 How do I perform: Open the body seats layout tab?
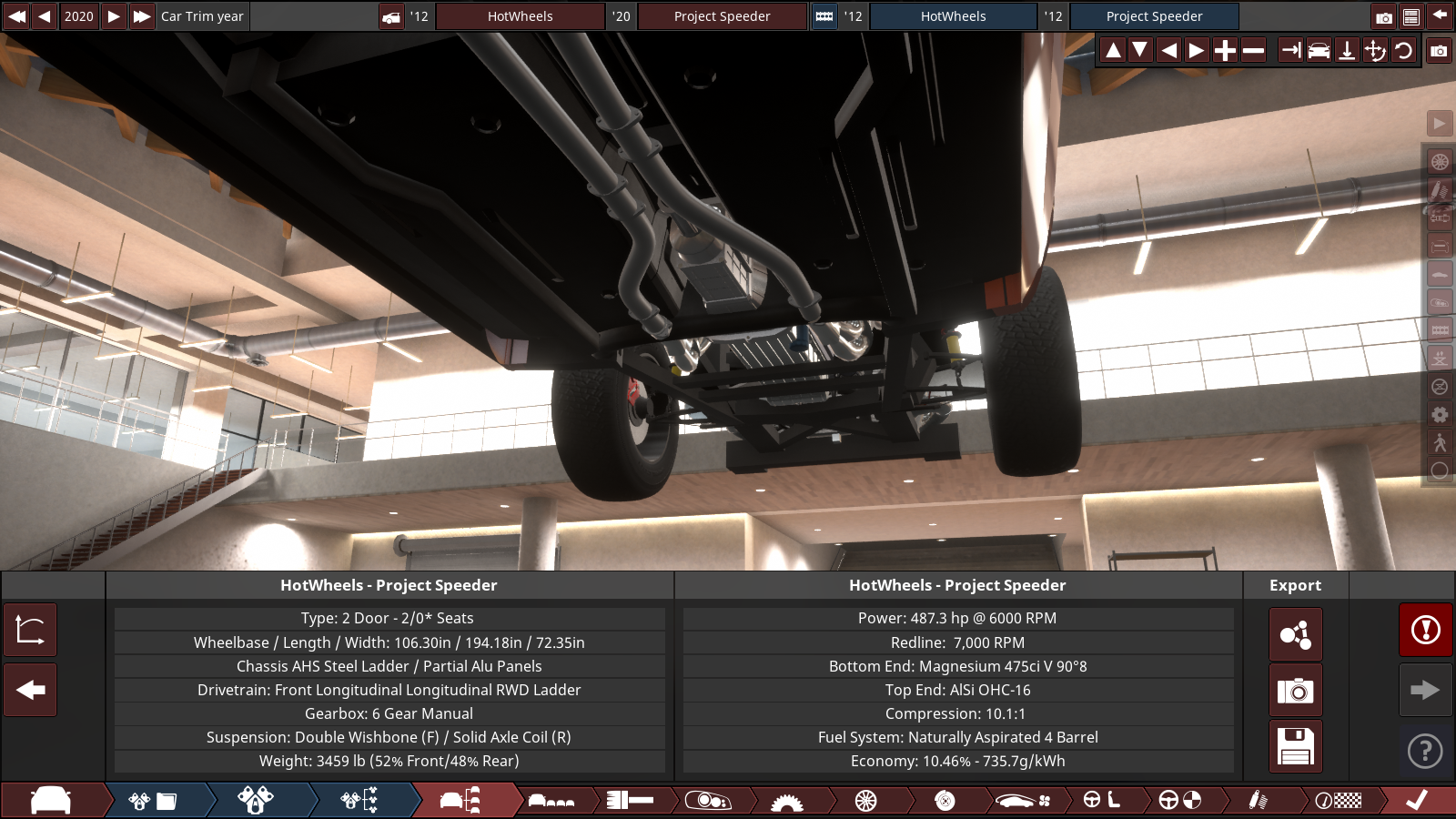pos(551,801)
